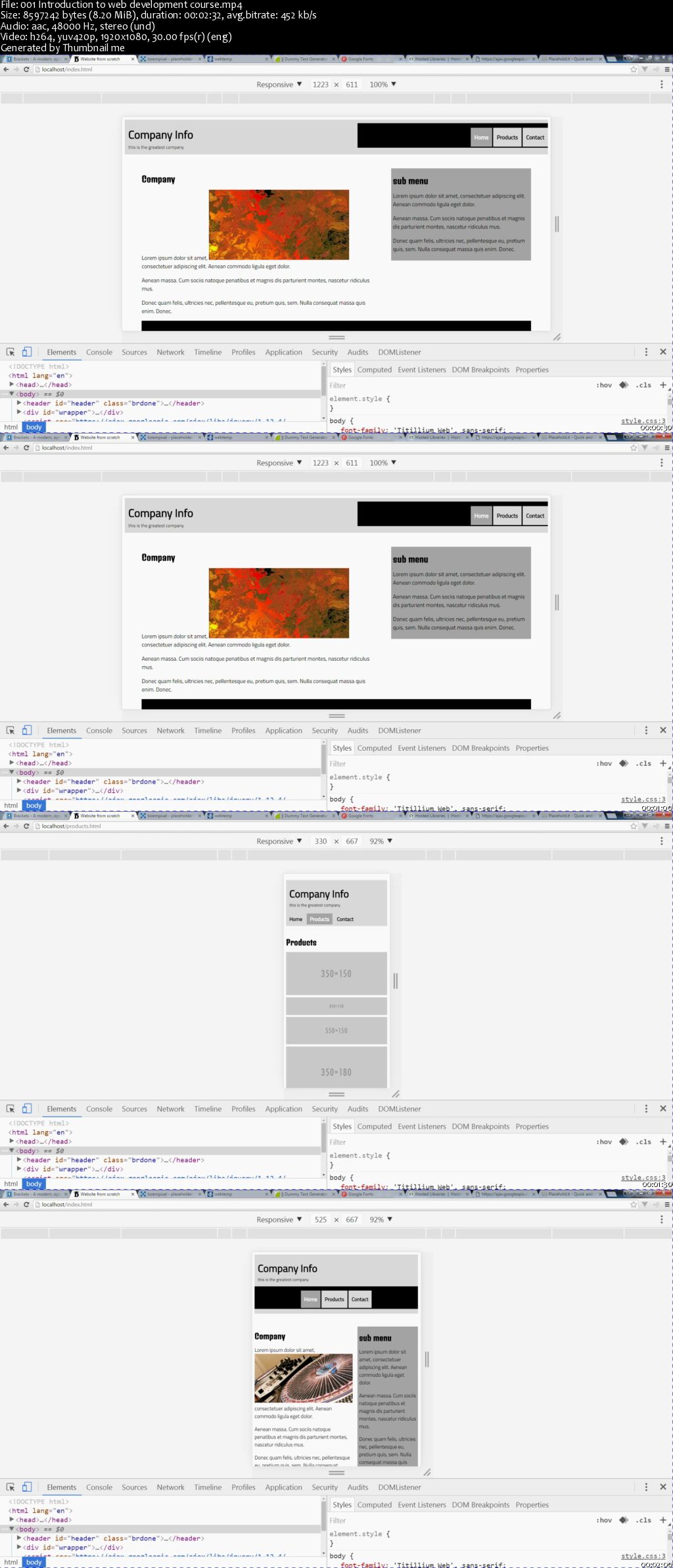Open style.css:3 link in the 00:00:30 frame
The height and width of the screenshot is (1568, 673).
pos(643,421)
